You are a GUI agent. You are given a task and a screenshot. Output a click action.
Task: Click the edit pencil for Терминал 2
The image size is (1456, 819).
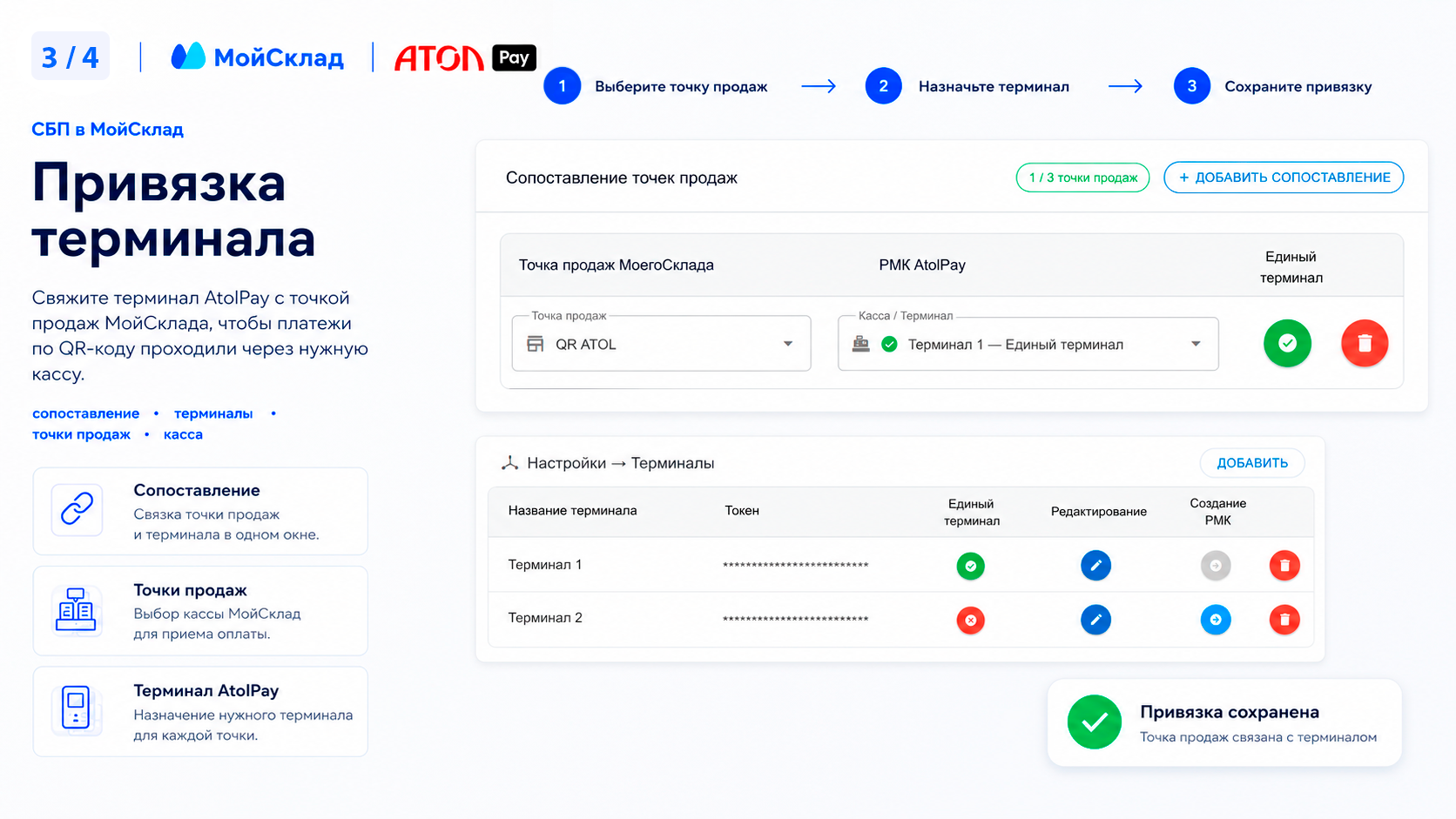point(1095,620)
